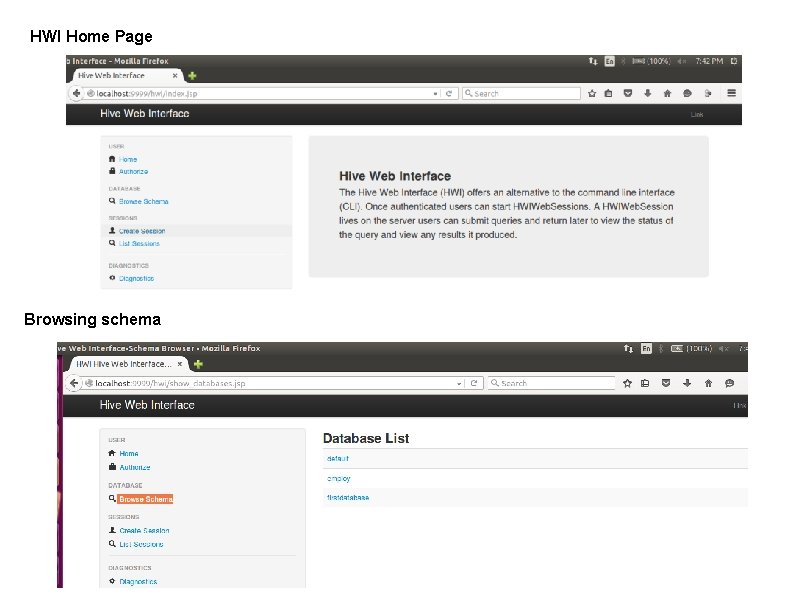
Task: Show bookmarks list icon in upper window
Action: [x=609, y=93]
